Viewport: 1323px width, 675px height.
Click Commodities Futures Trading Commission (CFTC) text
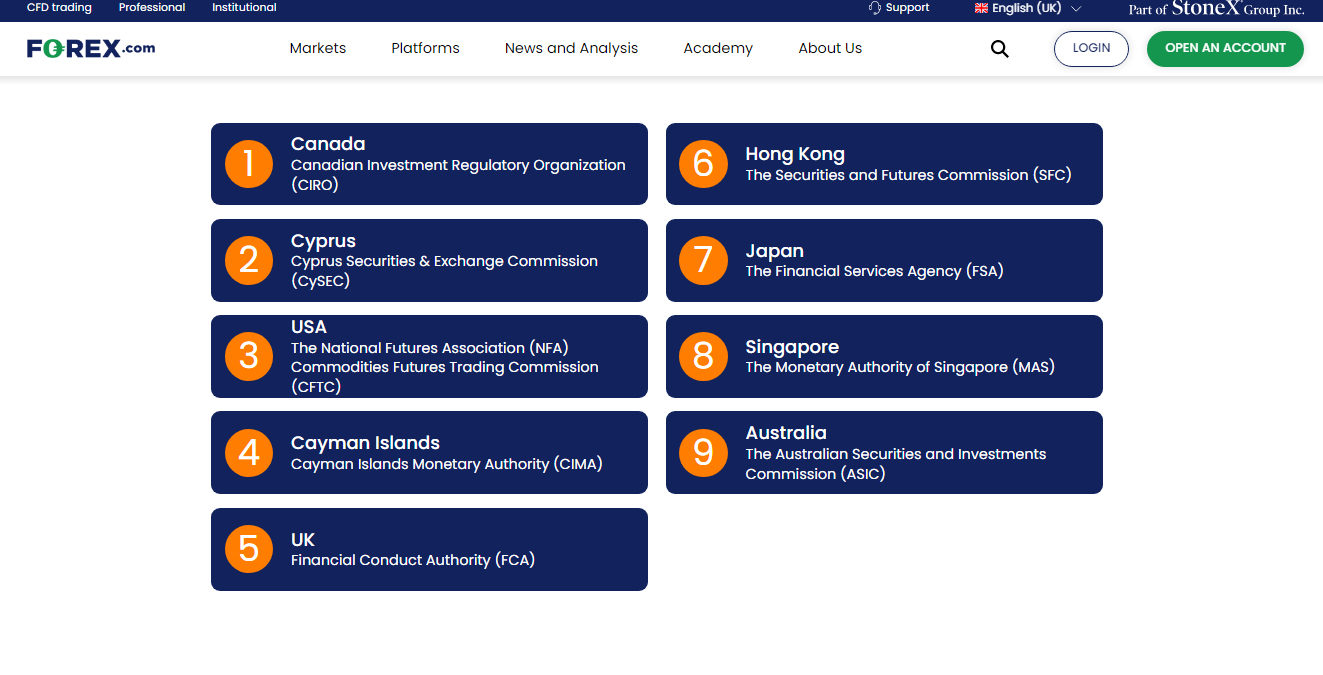(445, 377)
